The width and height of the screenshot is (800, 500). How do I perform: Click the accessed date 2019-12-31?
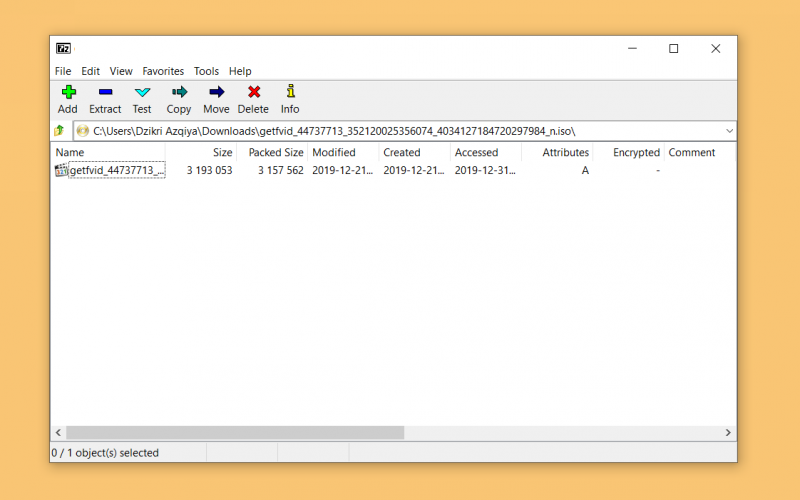(485, 170)
